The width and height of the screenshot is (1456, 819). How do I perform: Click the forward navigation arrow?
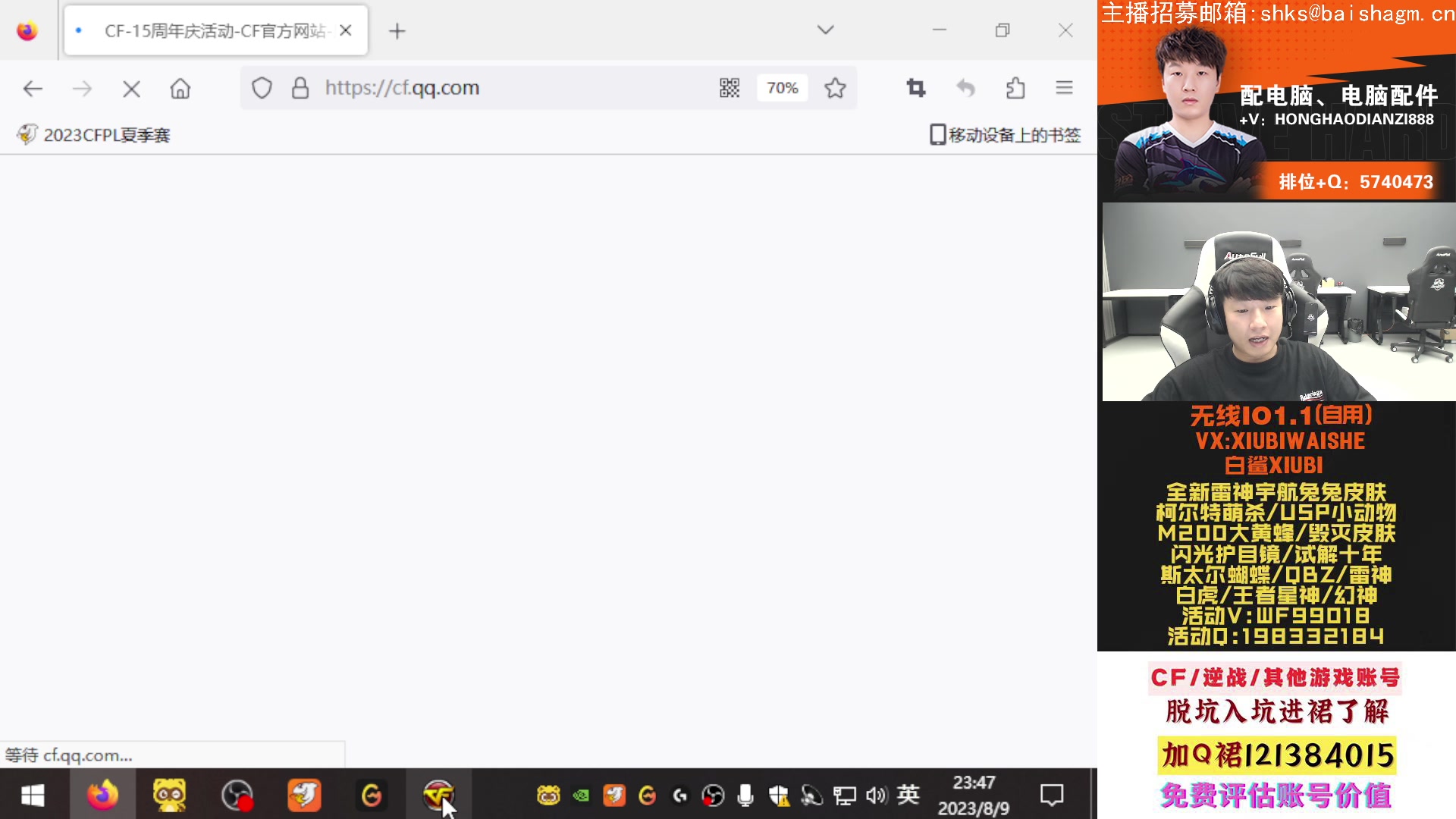pyautogui.click(x=82, y=89)
